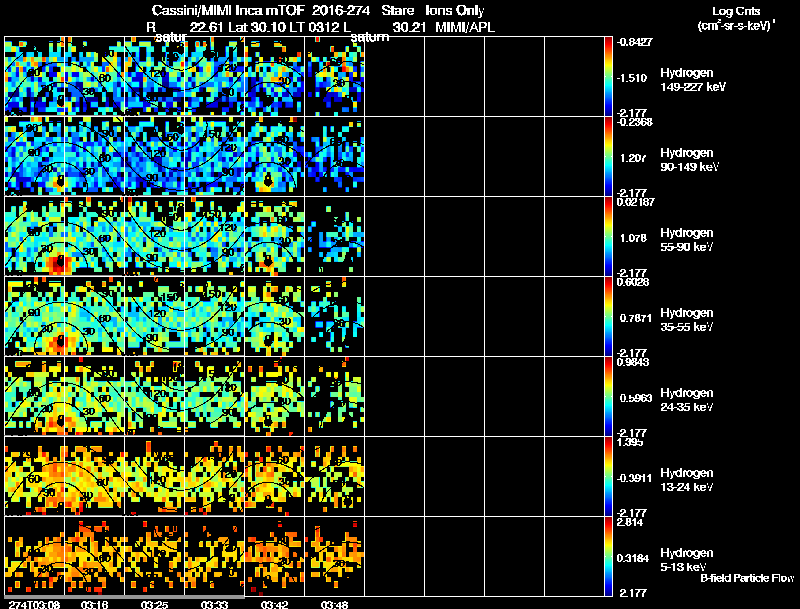Open the 5-13 keV panel at 274T03:08
The image size is (800, 609).
point(35,556)
